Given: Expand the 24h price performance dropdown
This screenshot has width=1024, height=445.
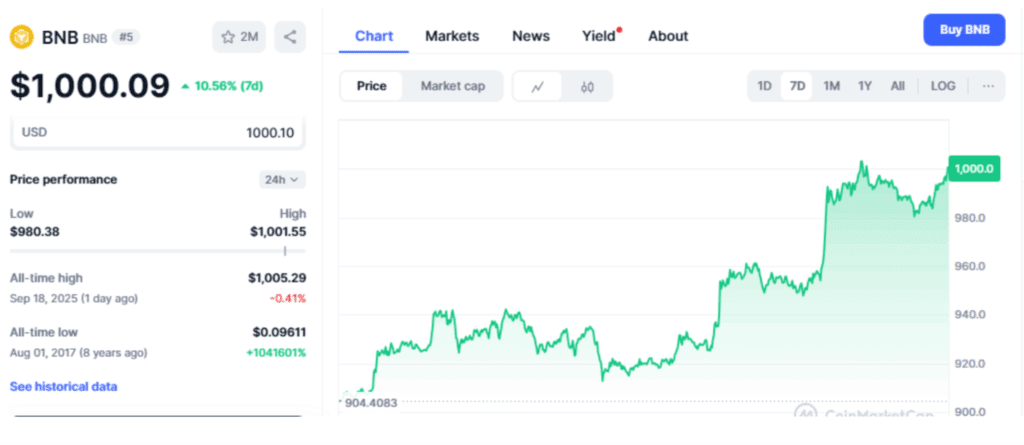Looking at the screenshot, I should click(x=283, y=180).
